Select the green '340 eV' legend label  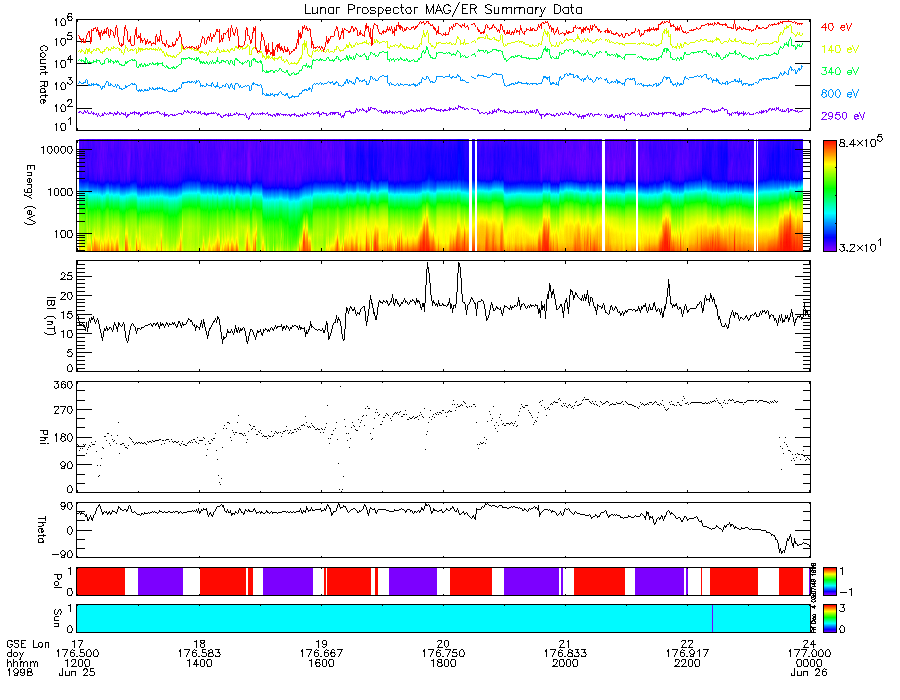coord(840,71)
